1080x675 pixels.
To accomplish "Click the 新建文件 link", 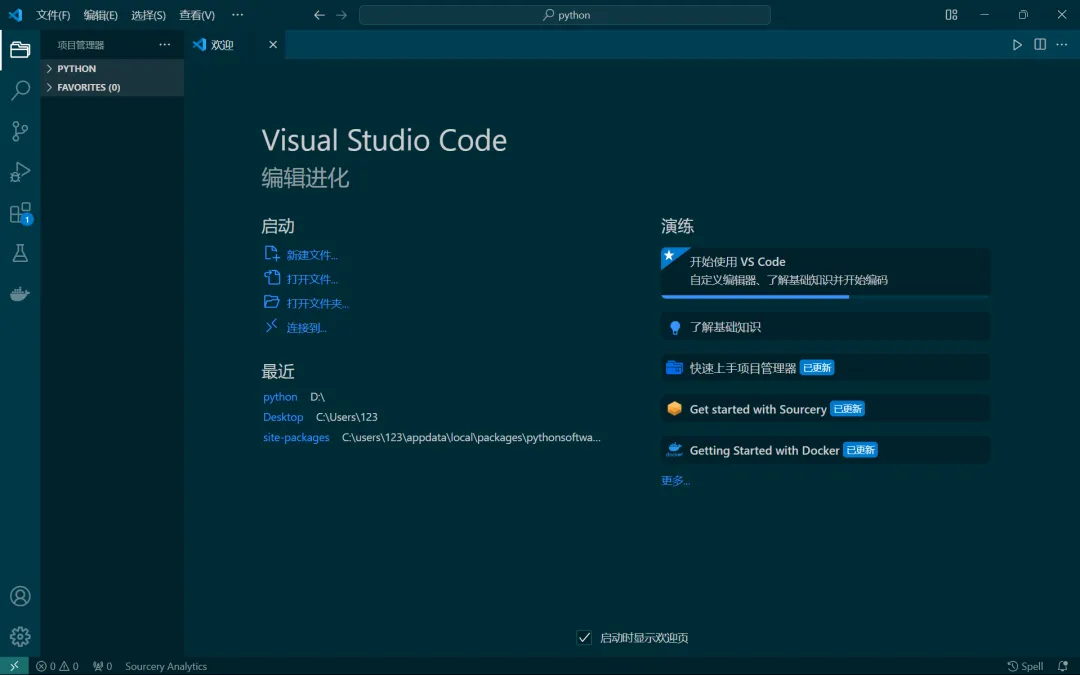I will 312,255.
